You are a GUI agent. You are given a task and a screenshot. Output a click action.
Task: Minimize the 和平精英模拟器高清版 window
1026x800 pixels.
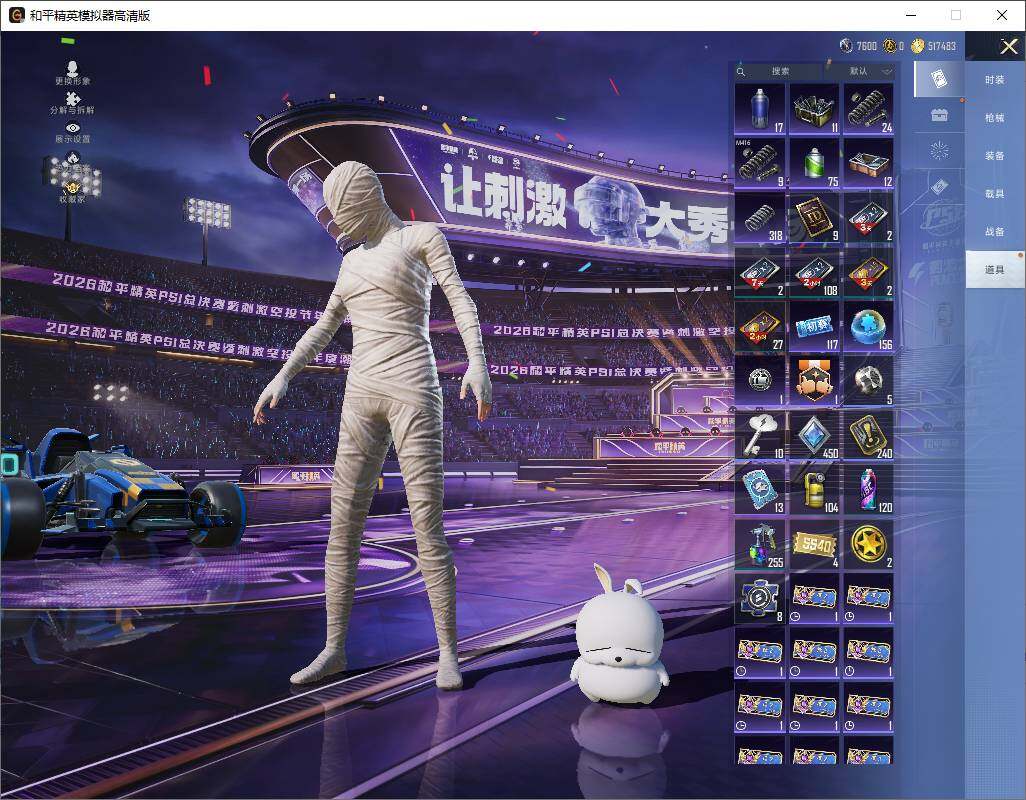[911, 15]
